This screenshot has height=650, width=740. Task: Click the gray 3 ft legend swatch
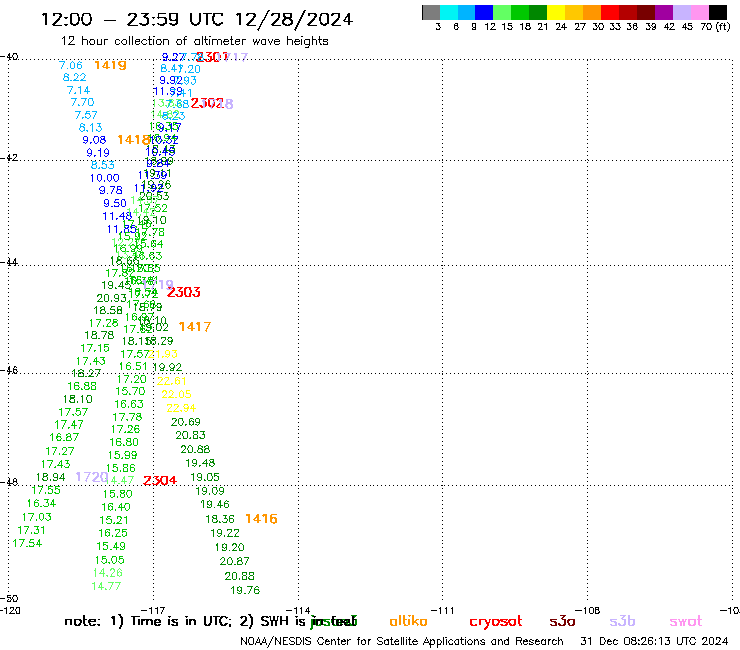pos(431,12)
